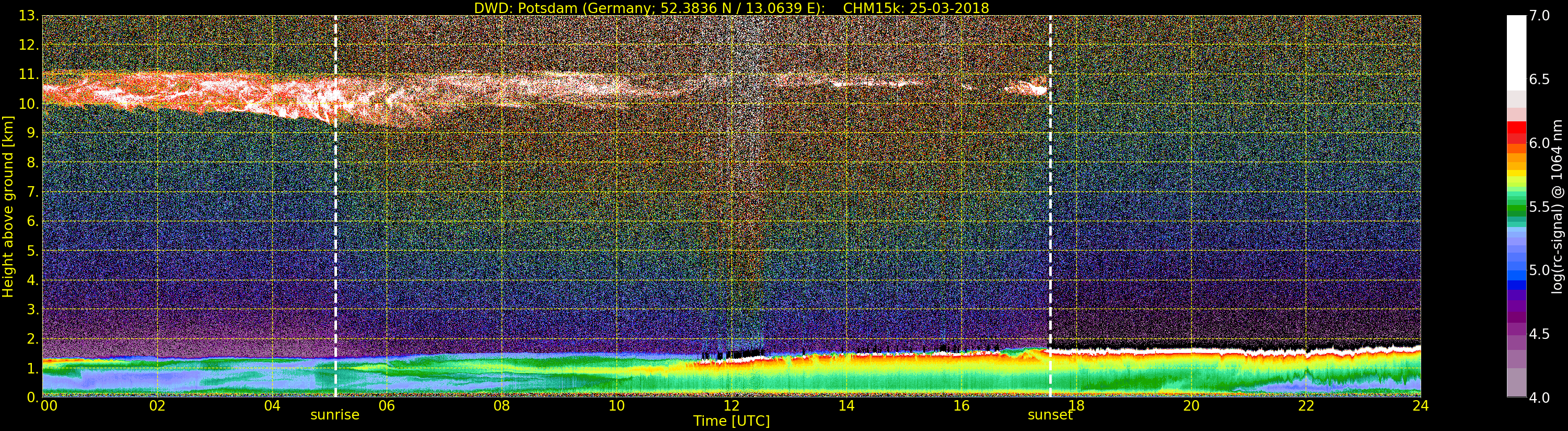The height and width of the screenshot is (431, 1568).
Task: Click the time axis tick label '08'
Action: 502,406
